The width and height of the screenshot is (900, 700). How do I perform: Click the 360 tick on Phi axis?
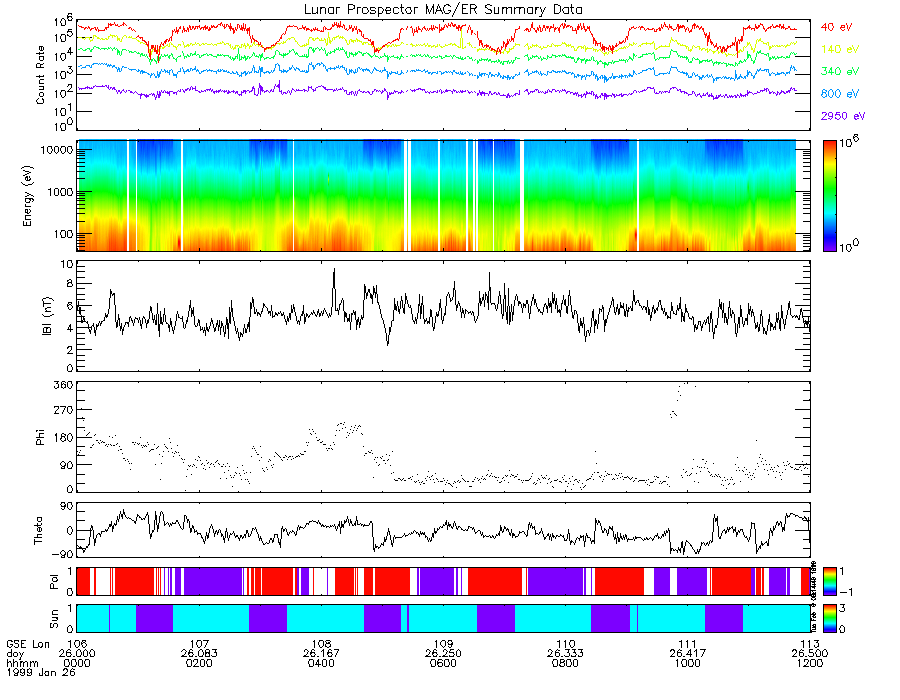tap(63, 384)
